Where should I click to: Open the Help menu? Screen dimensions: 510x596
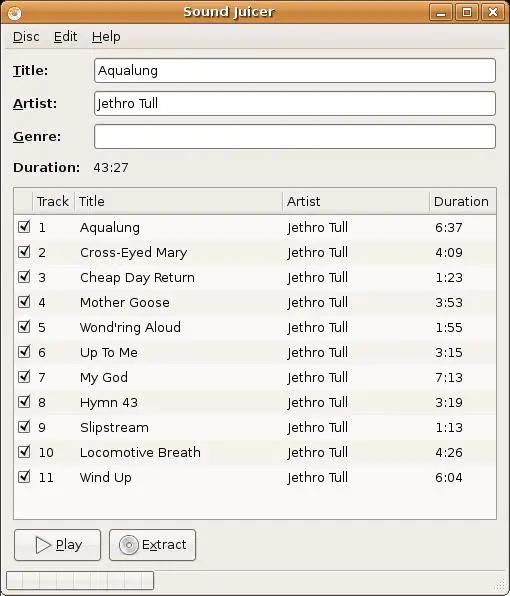106,36
